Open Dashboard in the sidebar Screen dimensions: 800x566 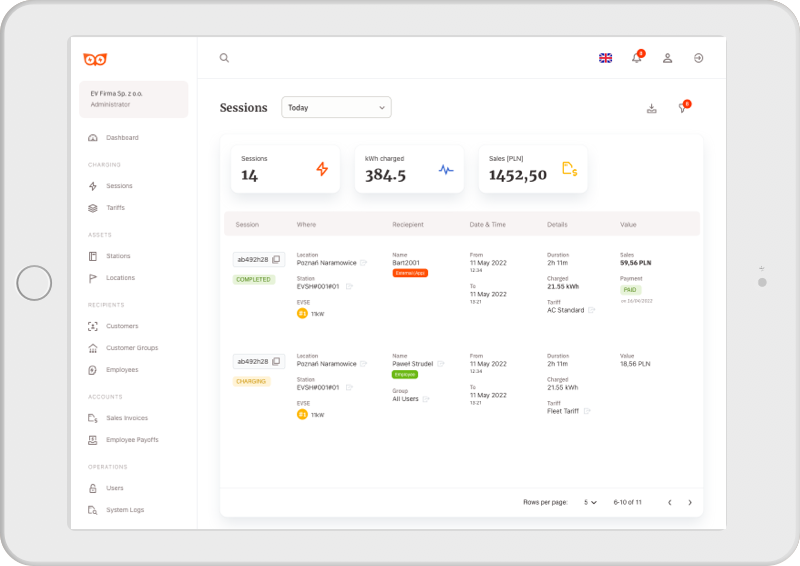click(122, 138)
